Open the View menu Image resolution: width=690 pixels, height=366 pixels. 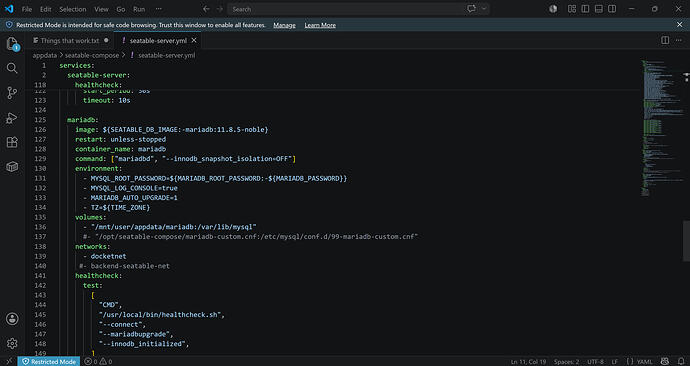101,9
